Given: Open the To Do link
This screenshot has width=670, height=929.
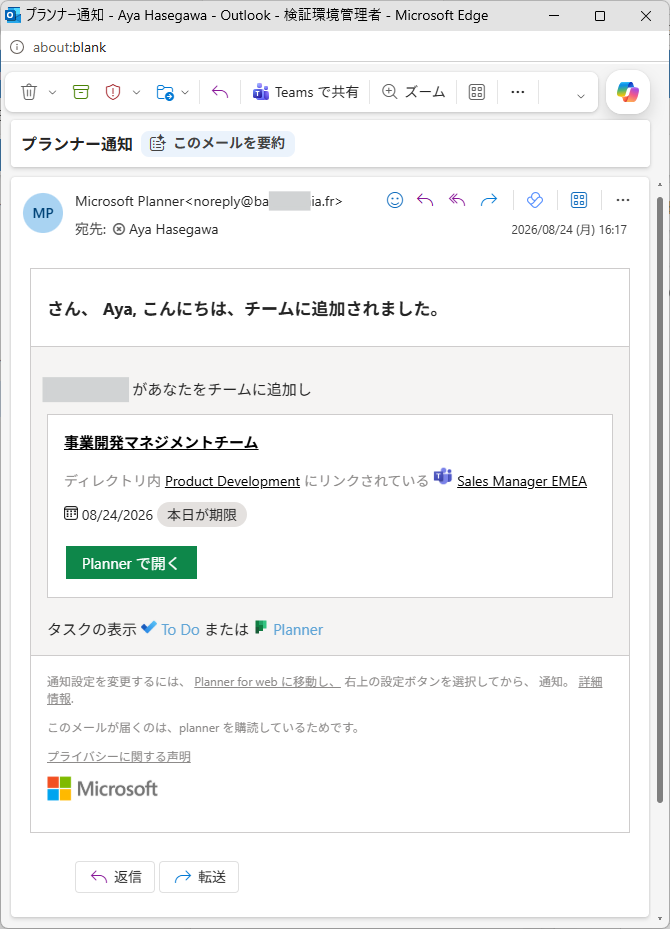Looking at the screenshot, I should [x=180, y=629].
